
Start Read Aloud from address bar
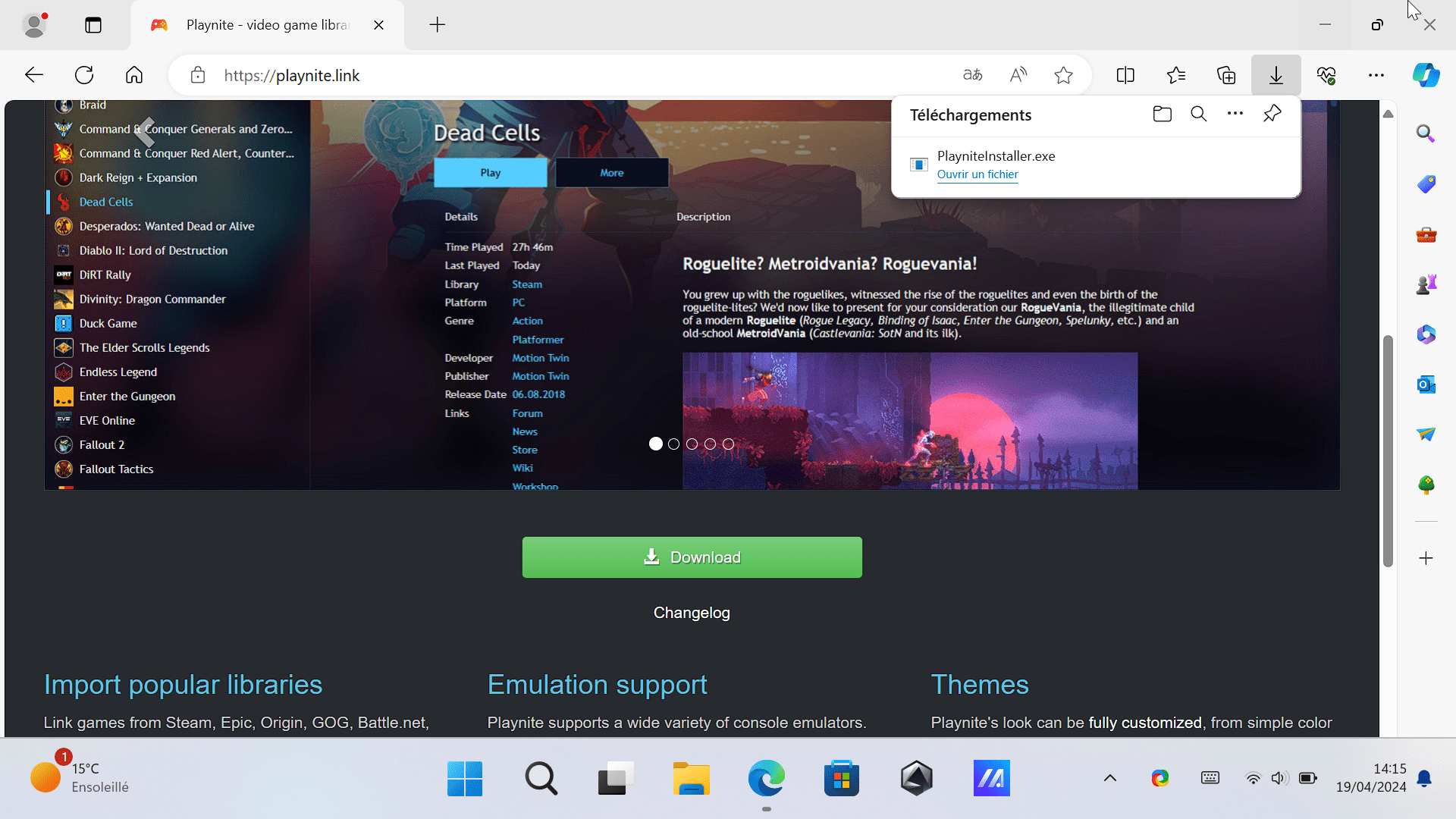pos(1018,75)
